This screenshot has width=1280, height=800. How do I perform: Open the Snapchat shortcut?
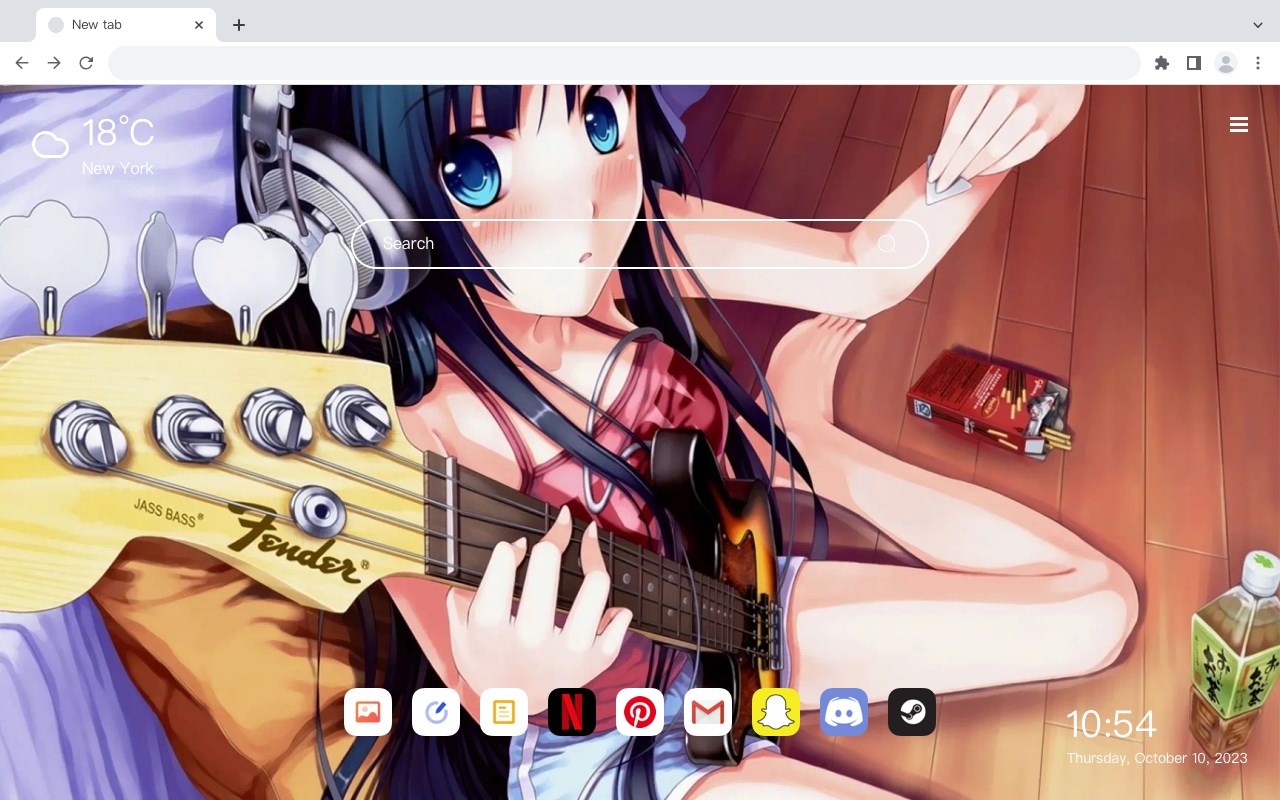click(x=776, y=712)
